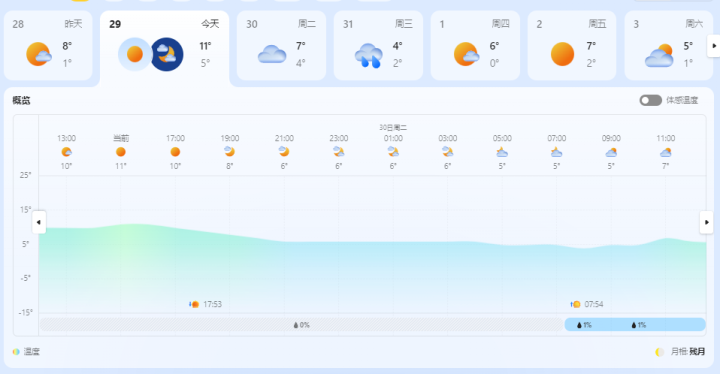Open the Tuesday the 30th forecast card
The image size is (720, 374).
click(281, 45)
